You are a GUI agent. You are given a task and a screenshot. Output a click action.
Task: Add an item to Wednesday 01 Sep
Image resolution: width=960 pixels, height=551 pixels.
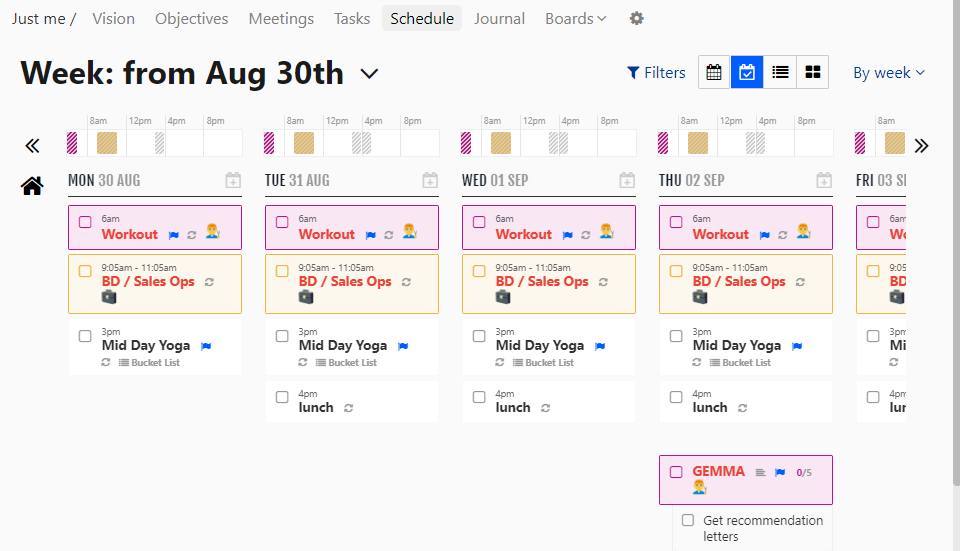[627, 181]
